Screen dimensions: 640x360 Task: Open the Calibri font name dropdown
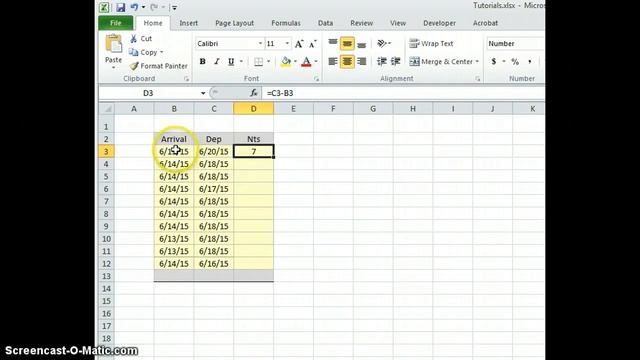(260, 44)
